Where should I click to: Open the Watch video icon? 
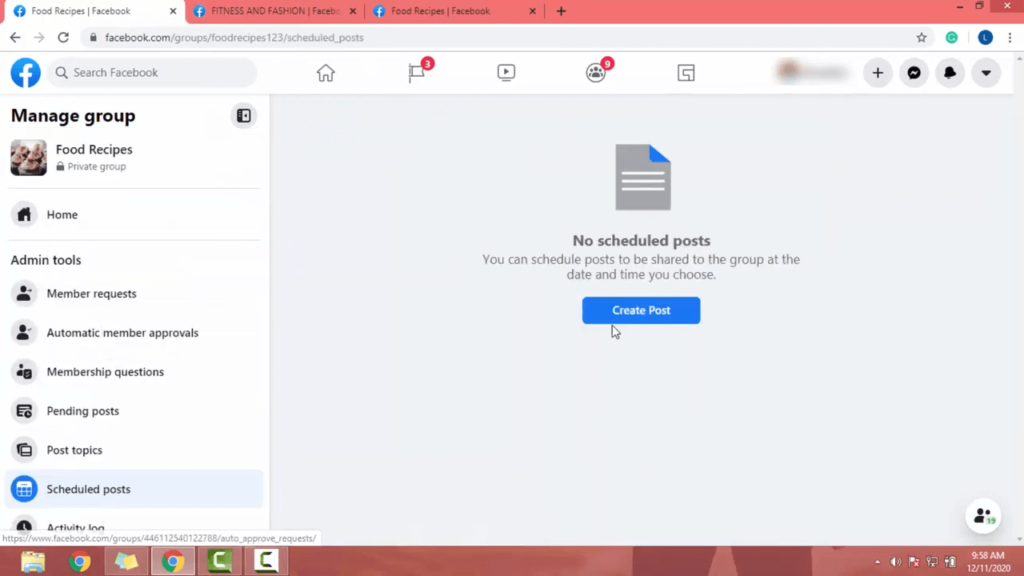point(506,72)
